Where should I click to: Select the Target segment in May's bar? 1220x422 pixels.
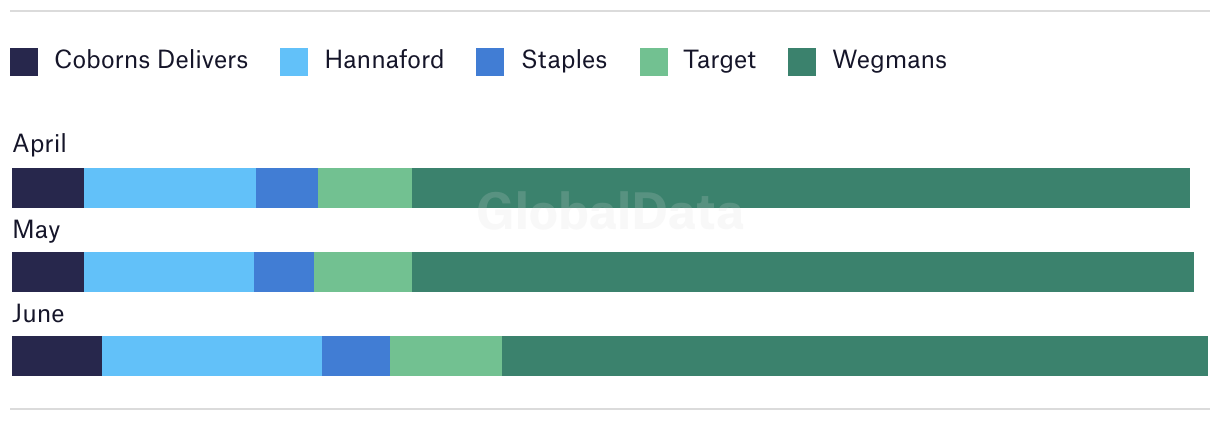pyautogui.click(x=363, y=272)
